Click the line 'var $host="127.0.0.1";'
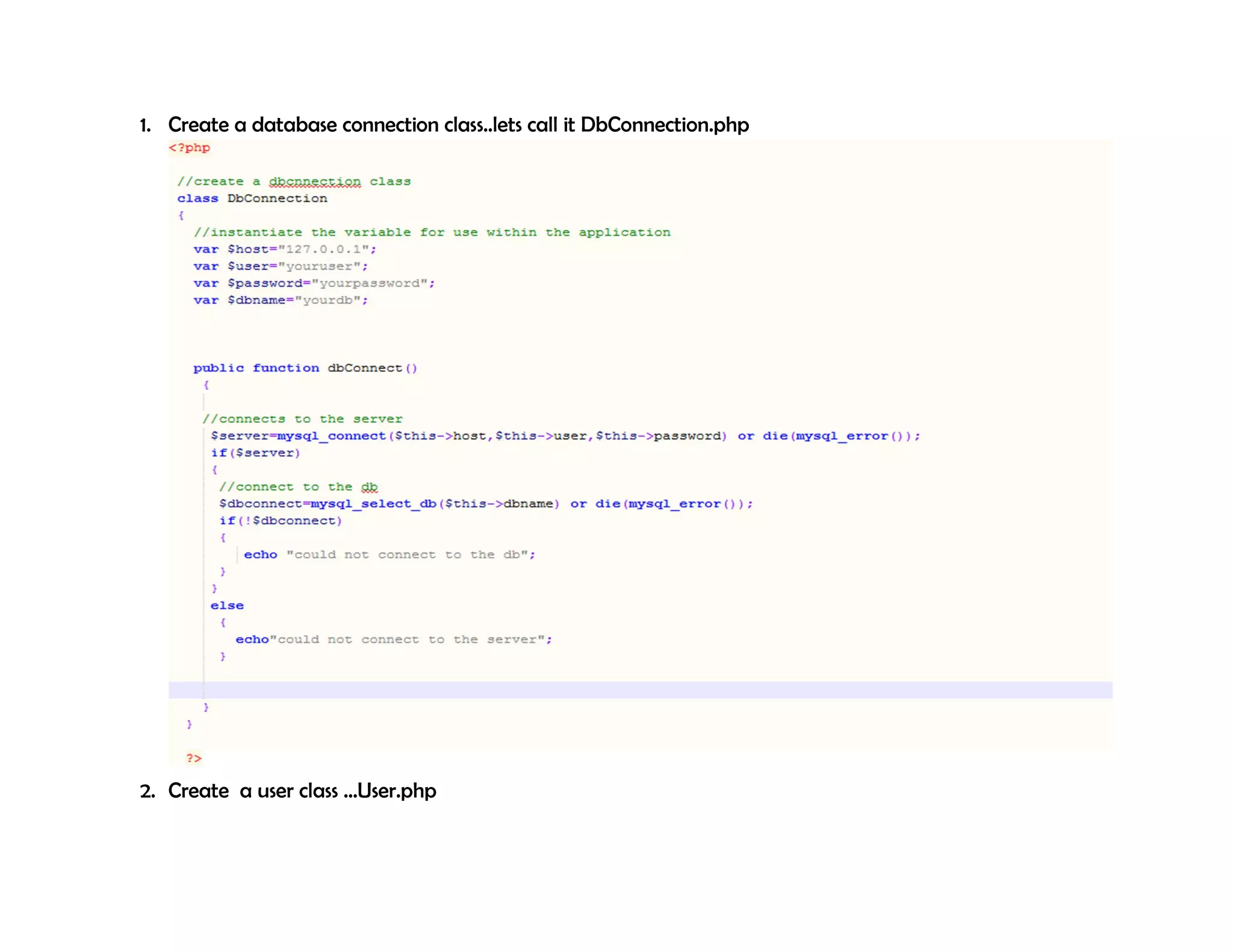1233x952 pixels. [285, 249]
